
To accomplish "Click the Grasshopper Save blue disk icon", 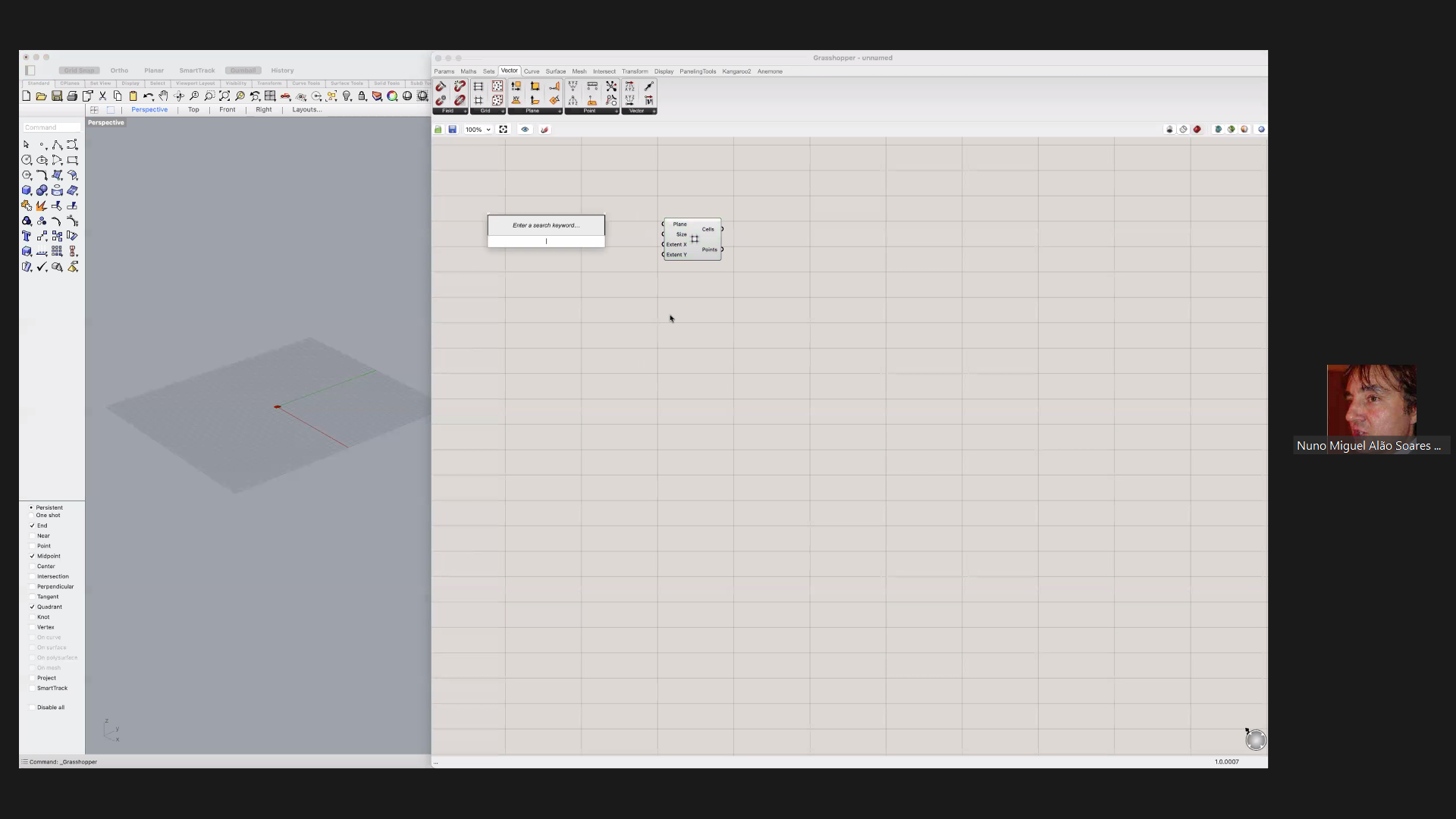I will click(x=453, y=130).
